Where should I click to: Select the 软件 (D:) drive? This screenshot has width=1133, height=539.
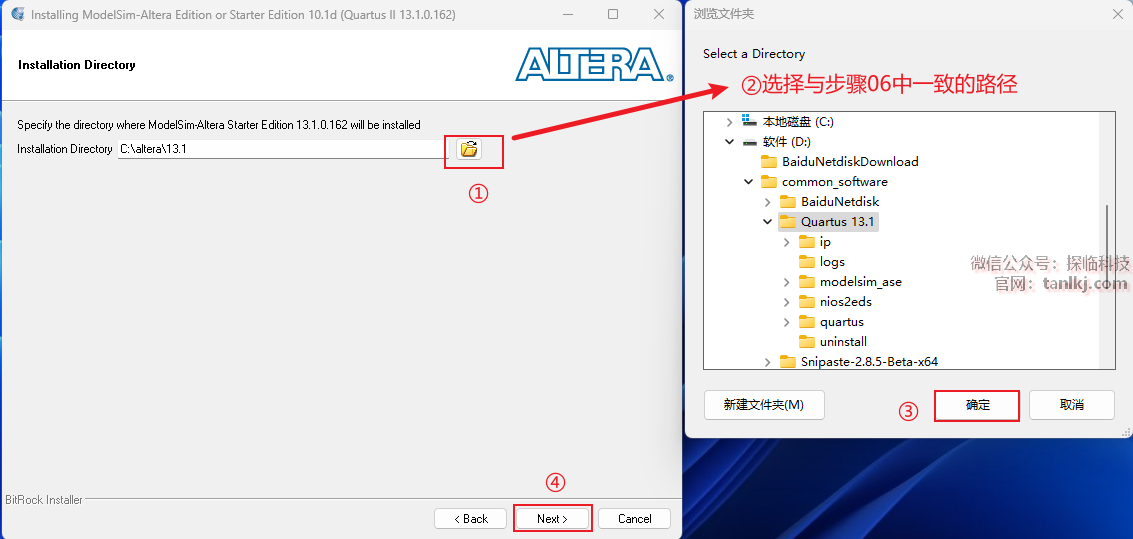tap(786, 142)
